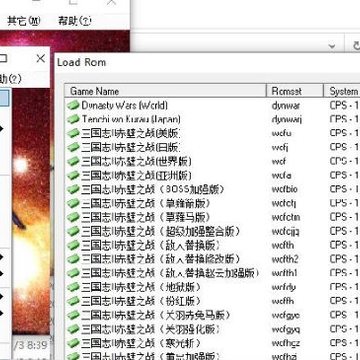The height and width of the screenshot is (360, 360).
Task: Select 三国志II赤壁之战(日版) in the list
Action: [131, 147]
